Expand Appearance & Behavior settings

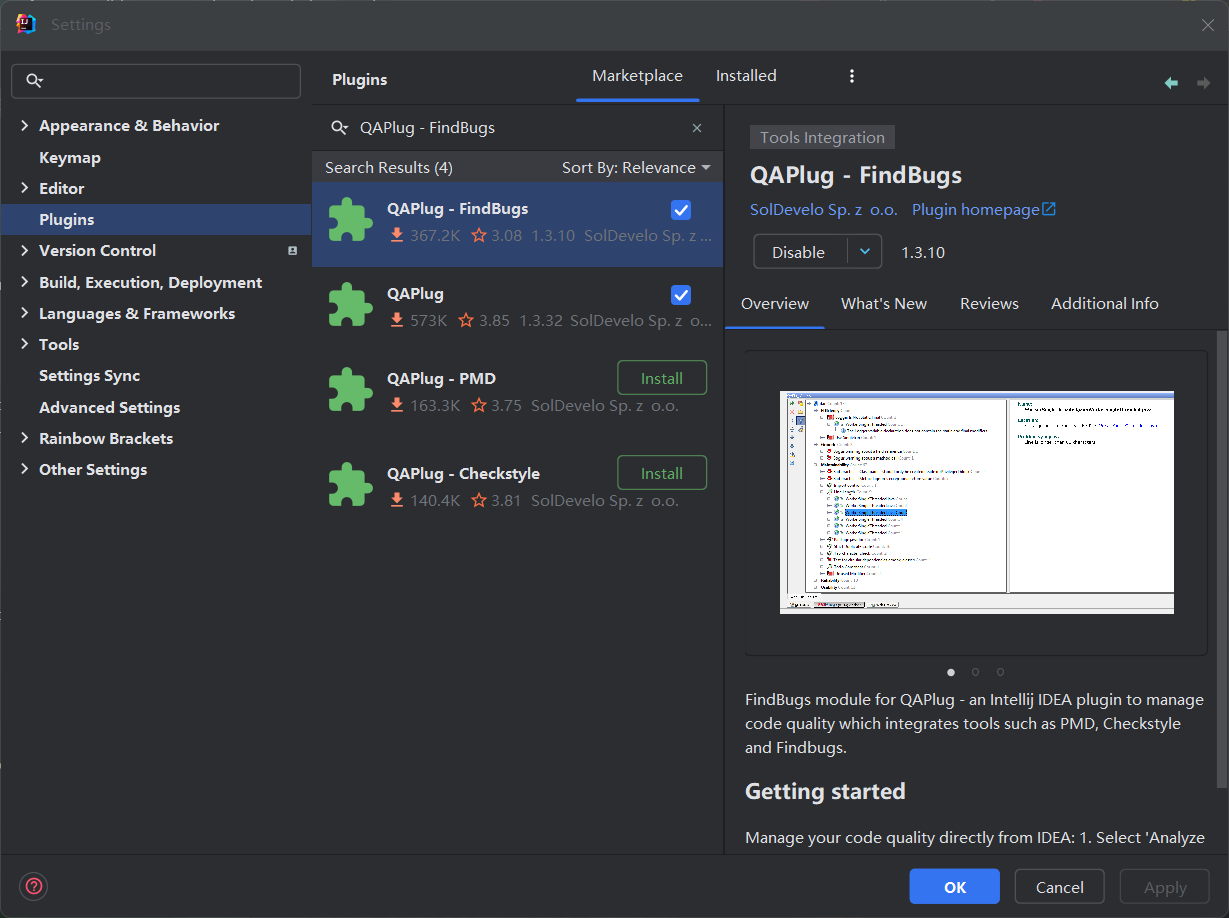[25, 126]
